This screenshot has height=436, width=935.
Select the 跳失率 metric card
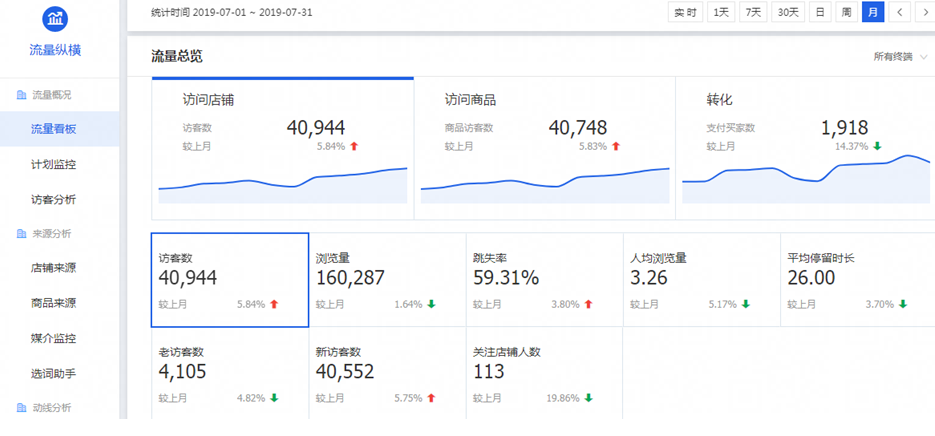pyautogui.click(x=543, y=280)
